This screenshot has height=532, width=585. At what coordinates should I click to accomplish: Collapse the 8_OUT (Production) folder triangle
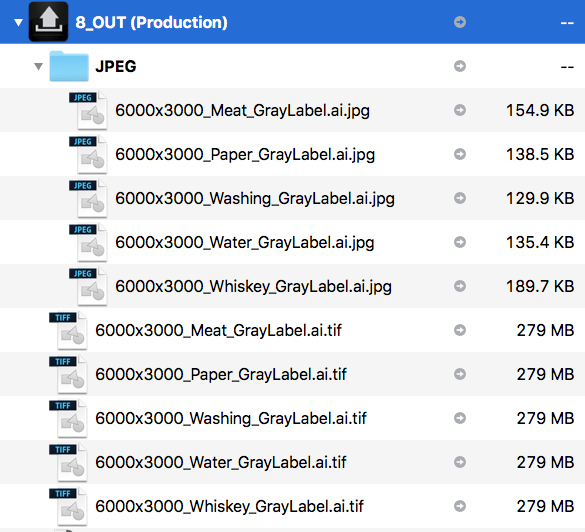tap(18, 23)
